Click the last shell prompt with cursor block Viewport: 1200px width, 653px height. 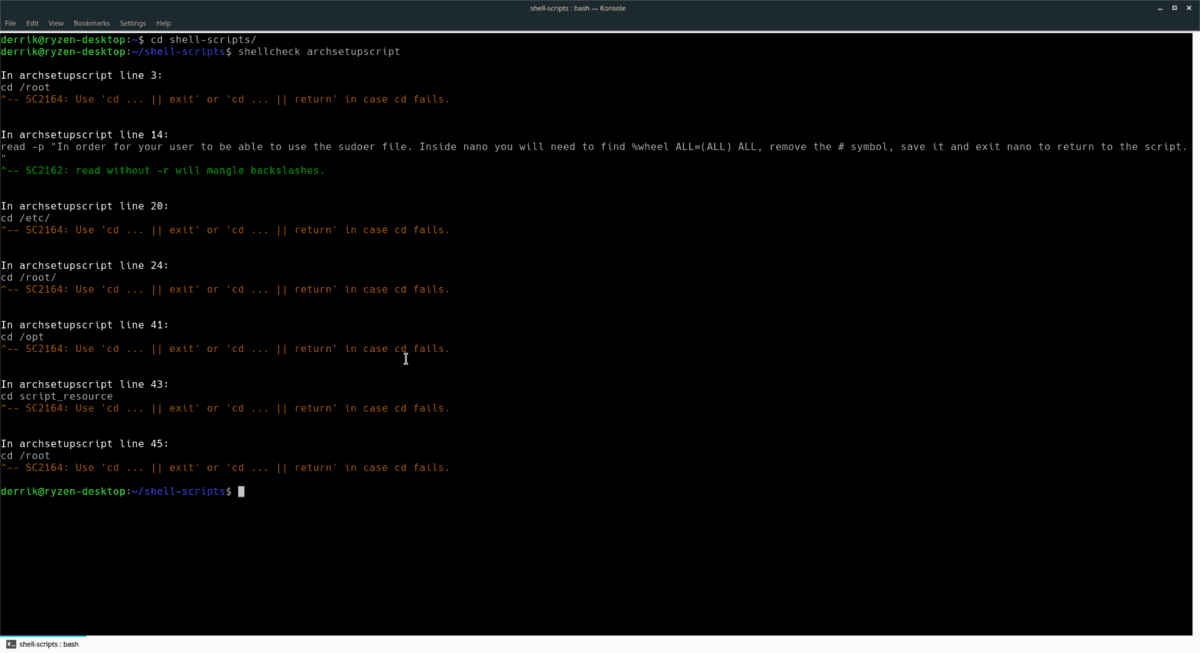pyautogui.click(x=122, y=491)
